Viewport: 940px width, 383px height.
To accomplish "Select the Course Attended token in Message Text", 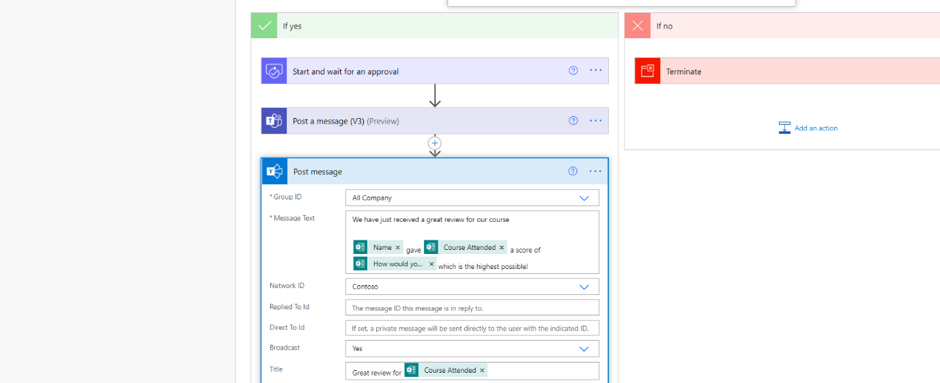I will [466, 248].
